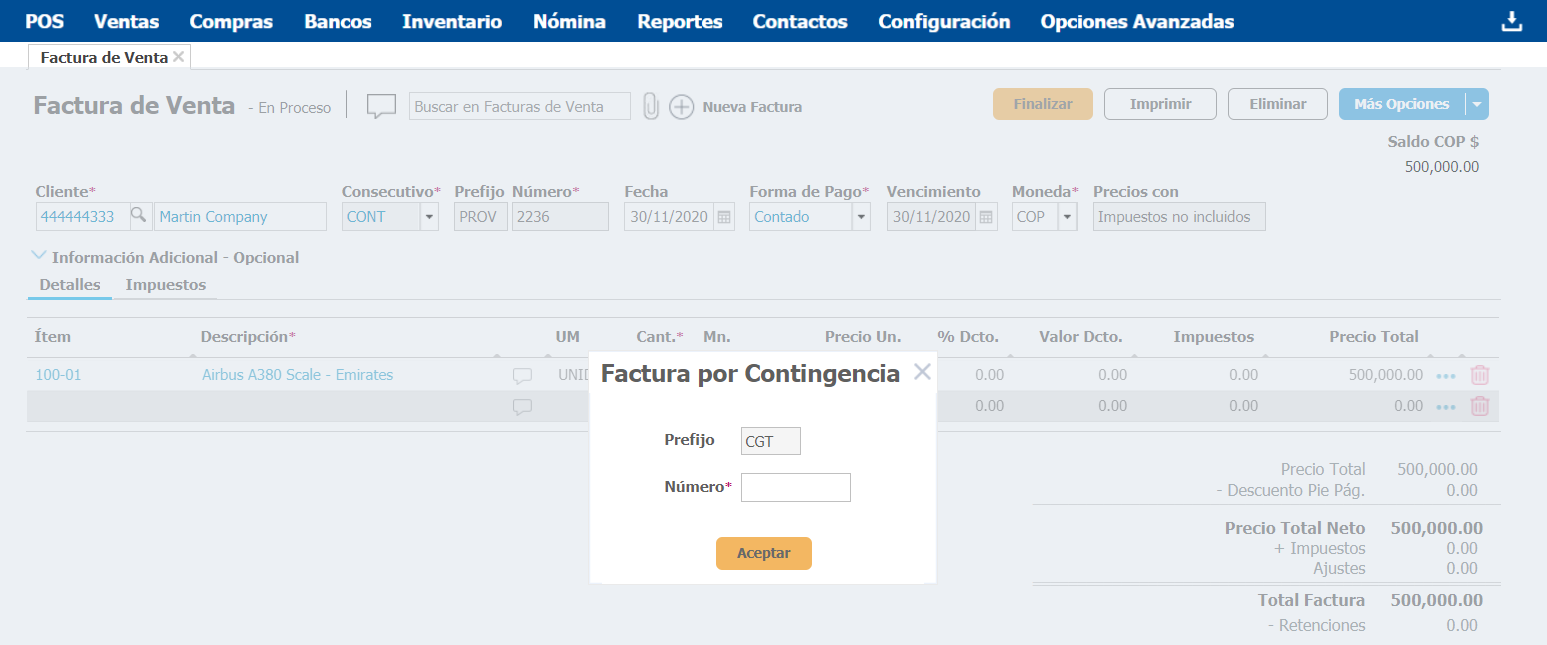This screenshot has height=645, width=1547.
Task: Click the paperclip attachment icon
Action: click(651, 106)
